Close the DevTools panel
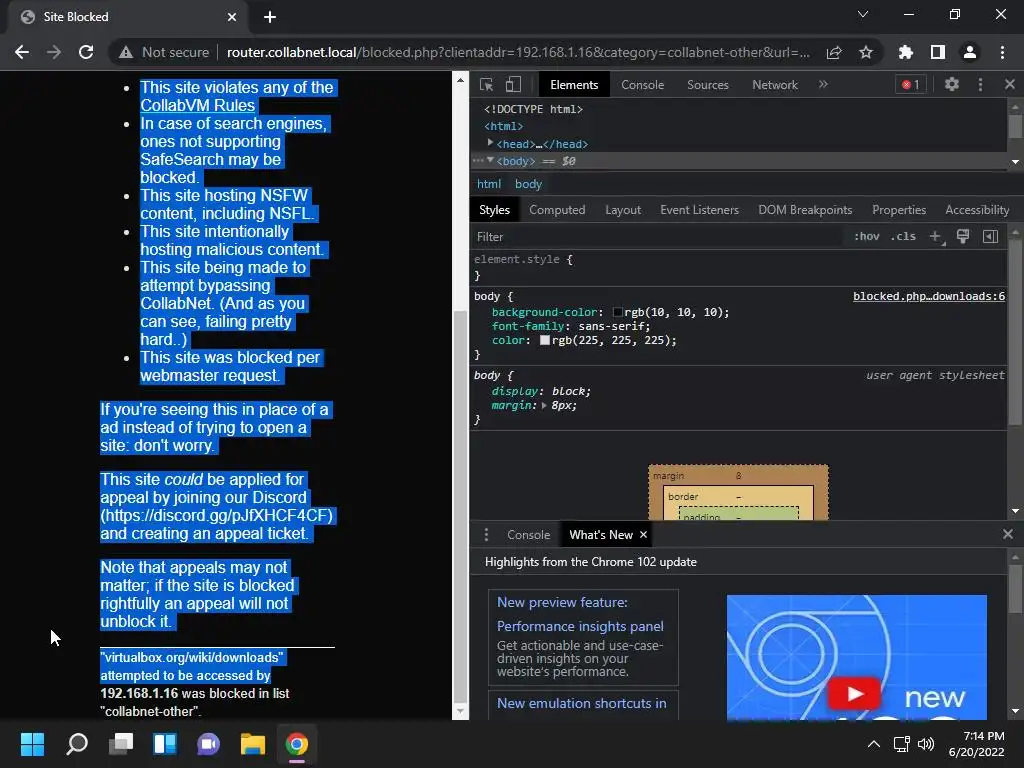 (x=1010, y=84)
